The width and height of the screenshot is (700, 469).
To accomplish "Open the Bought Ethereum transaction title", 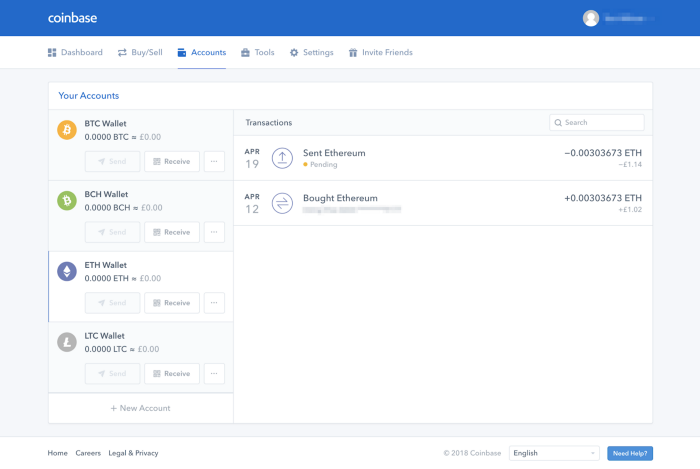I will [340, 198].
